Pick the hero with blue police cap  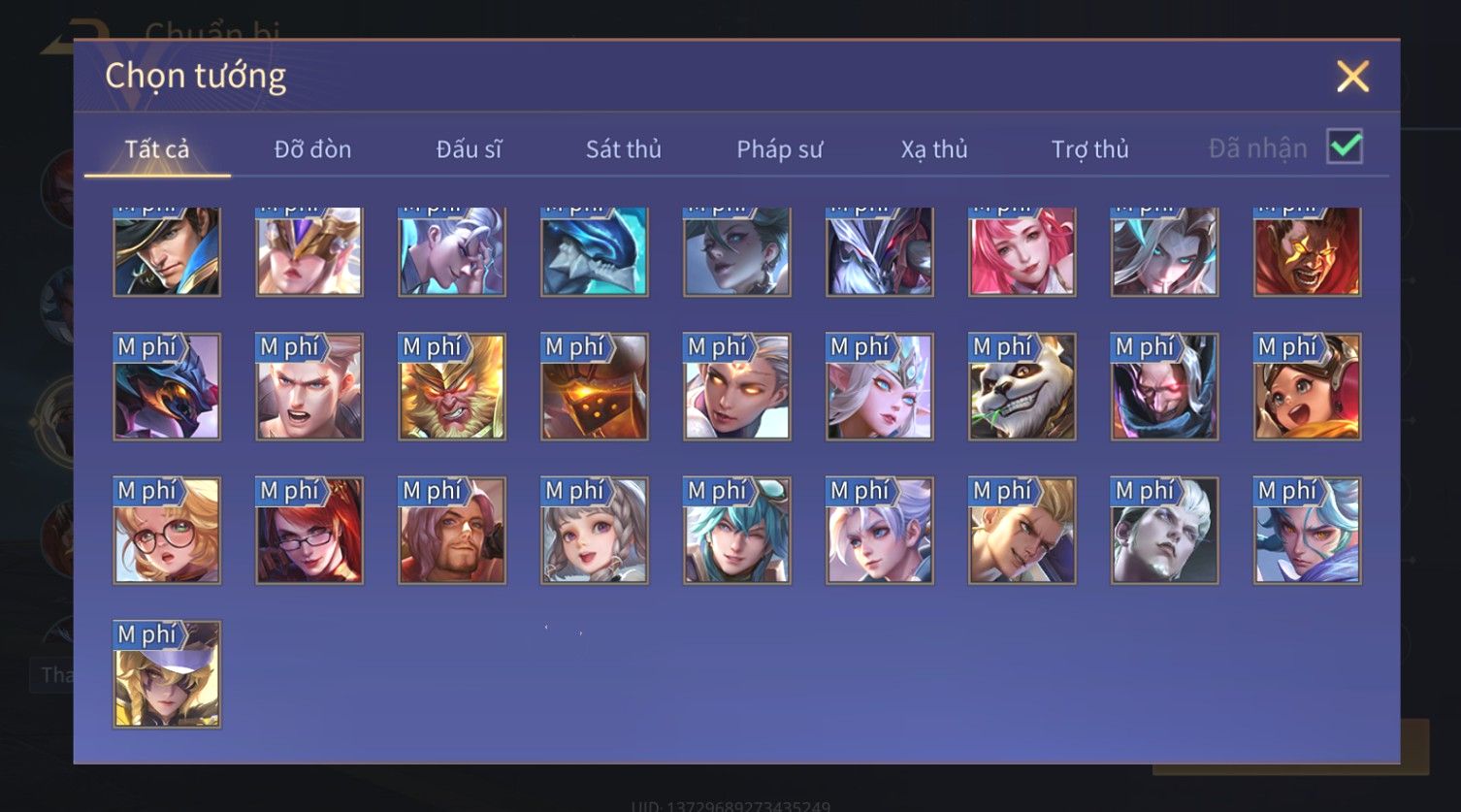[x=167, y=251]
